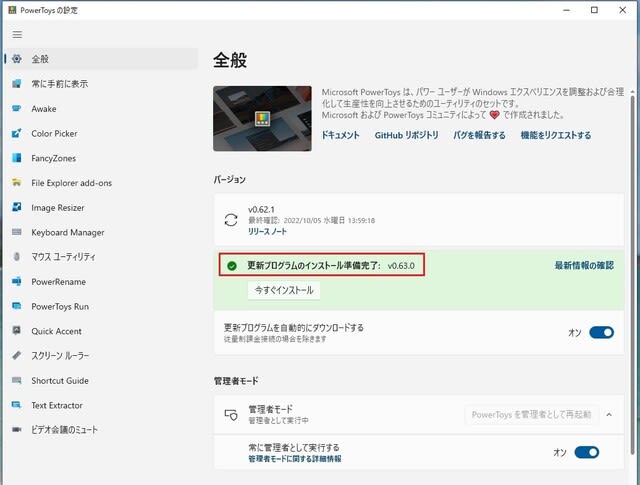Toggle 更新プログラムを自動的にダウンロードする switch
This screenshot has height=485, width=640.
click(x=601, y=332)
